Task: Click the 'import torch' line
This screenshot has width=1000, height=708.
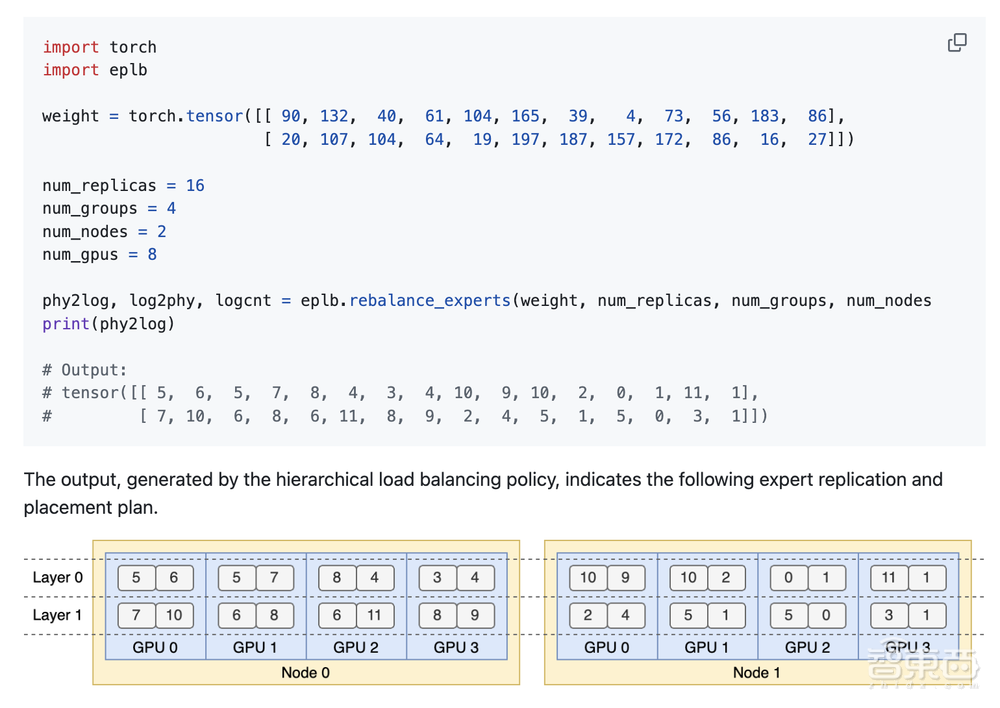Action: (x=99, y=47)
